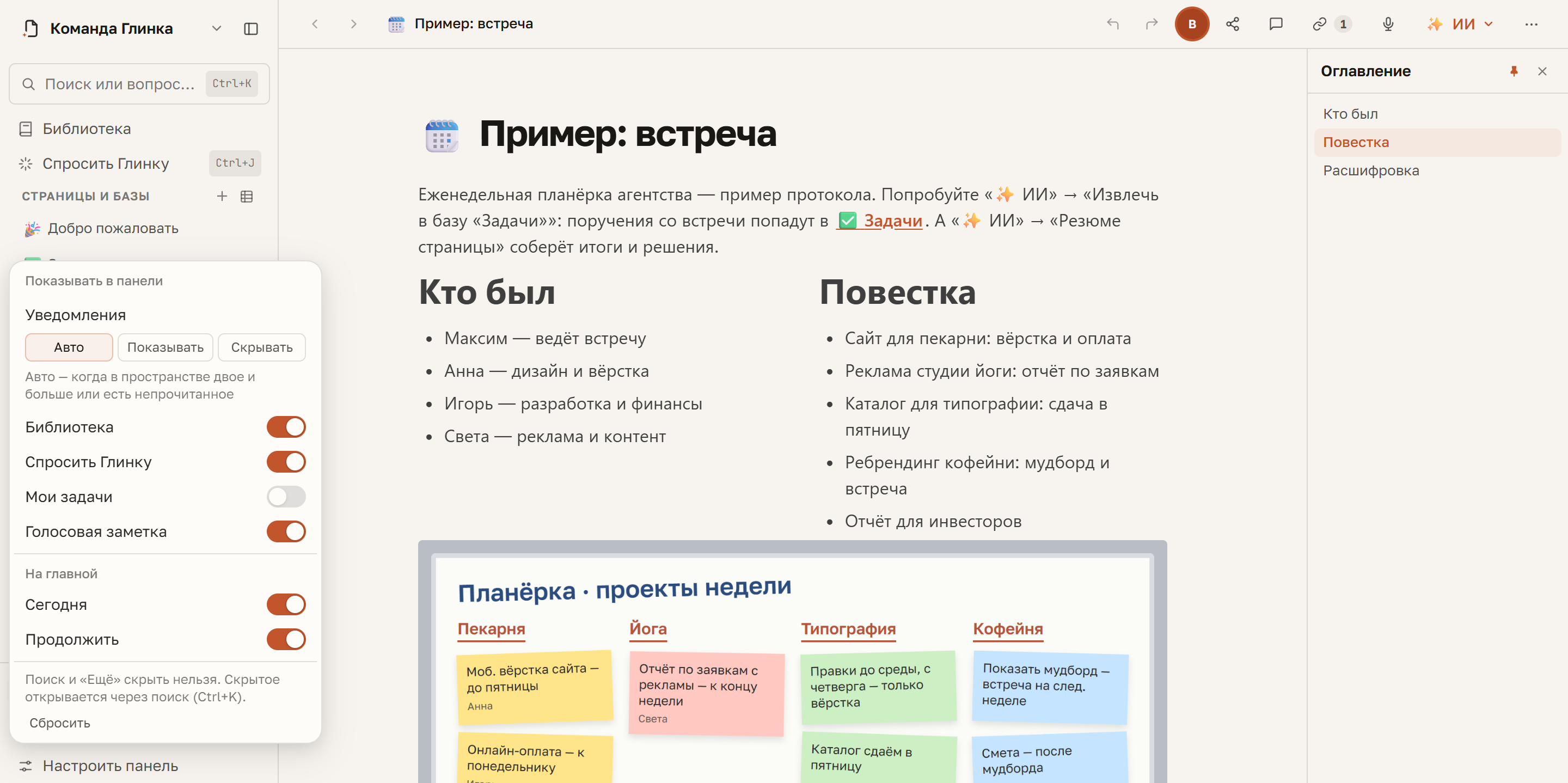Screen dimensions: 1568x783
Task: Click the Максим — ведёт встречу item
Action: tap(545, 339)
